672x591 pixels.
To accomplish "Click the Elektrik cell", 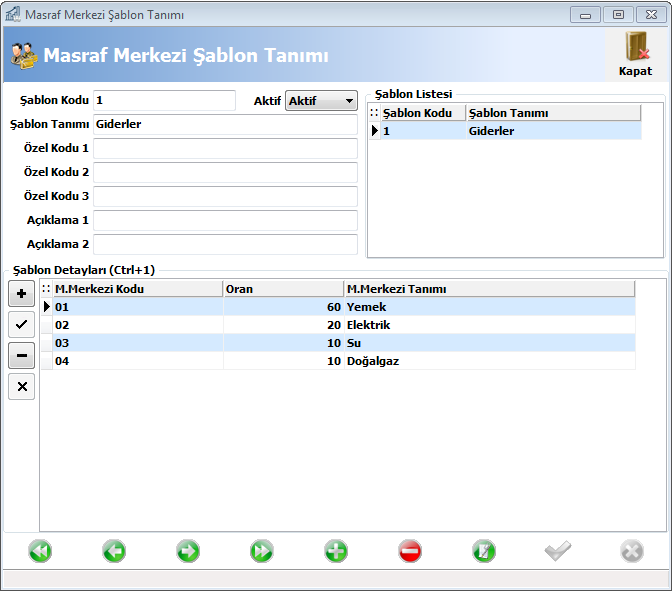I will coord(490,325).
